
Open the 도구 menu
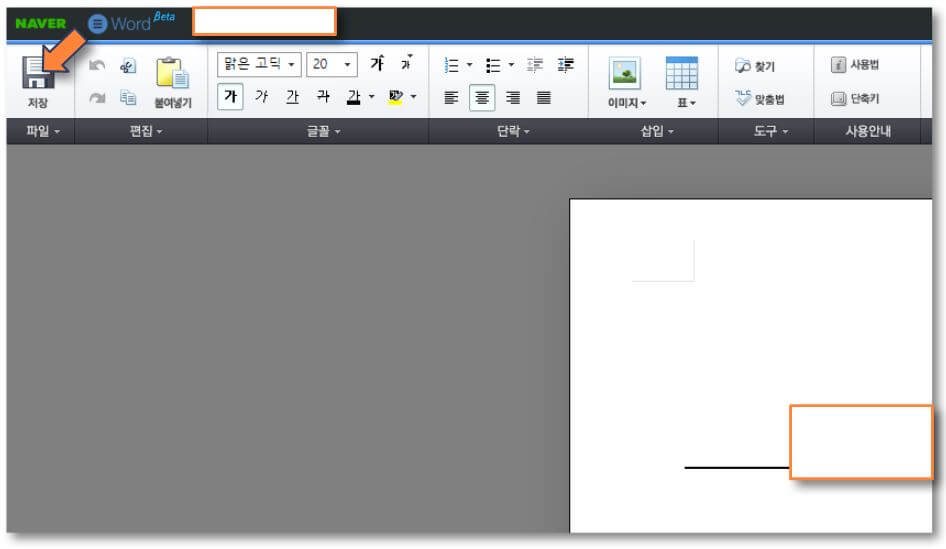[770, 131]
